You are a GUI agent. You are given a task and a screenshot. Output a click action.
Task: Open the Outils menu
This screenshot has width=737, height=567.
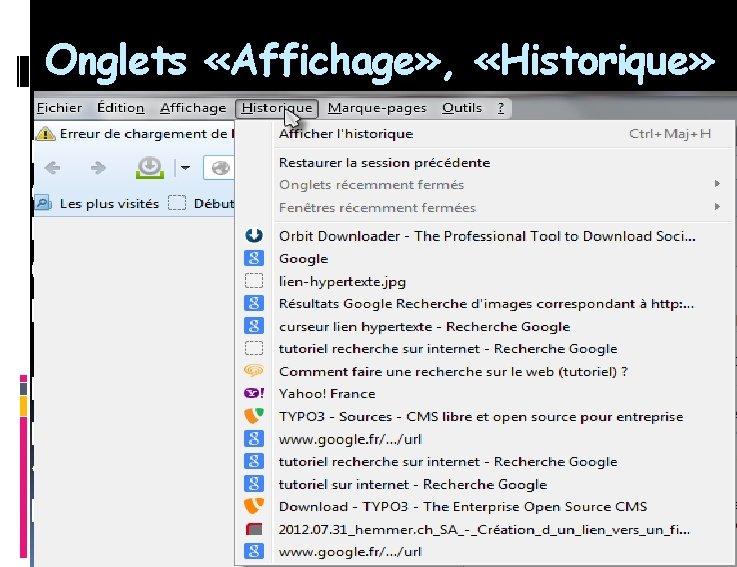click(462, 108)
